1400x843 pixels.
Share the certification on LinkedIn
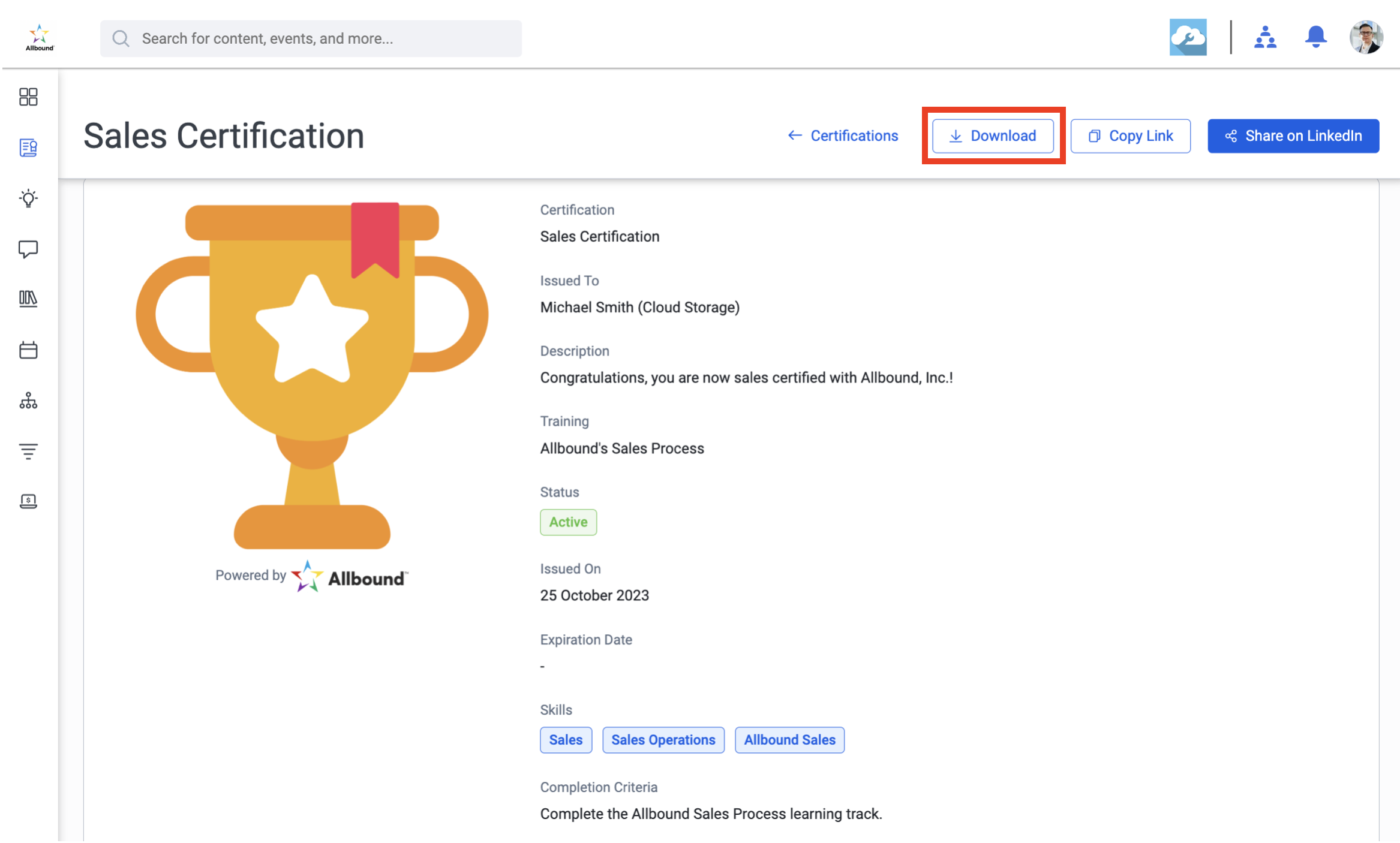(x=1293, y=136)
